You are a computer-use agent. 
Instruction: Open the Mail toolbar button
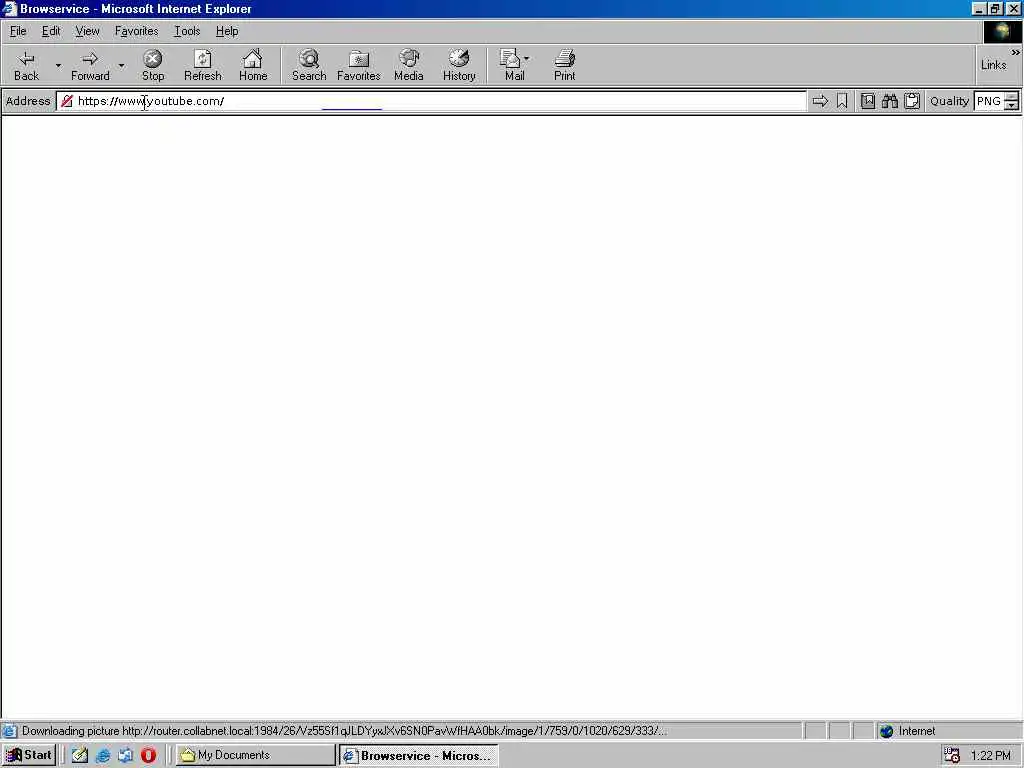click(515, 65)
